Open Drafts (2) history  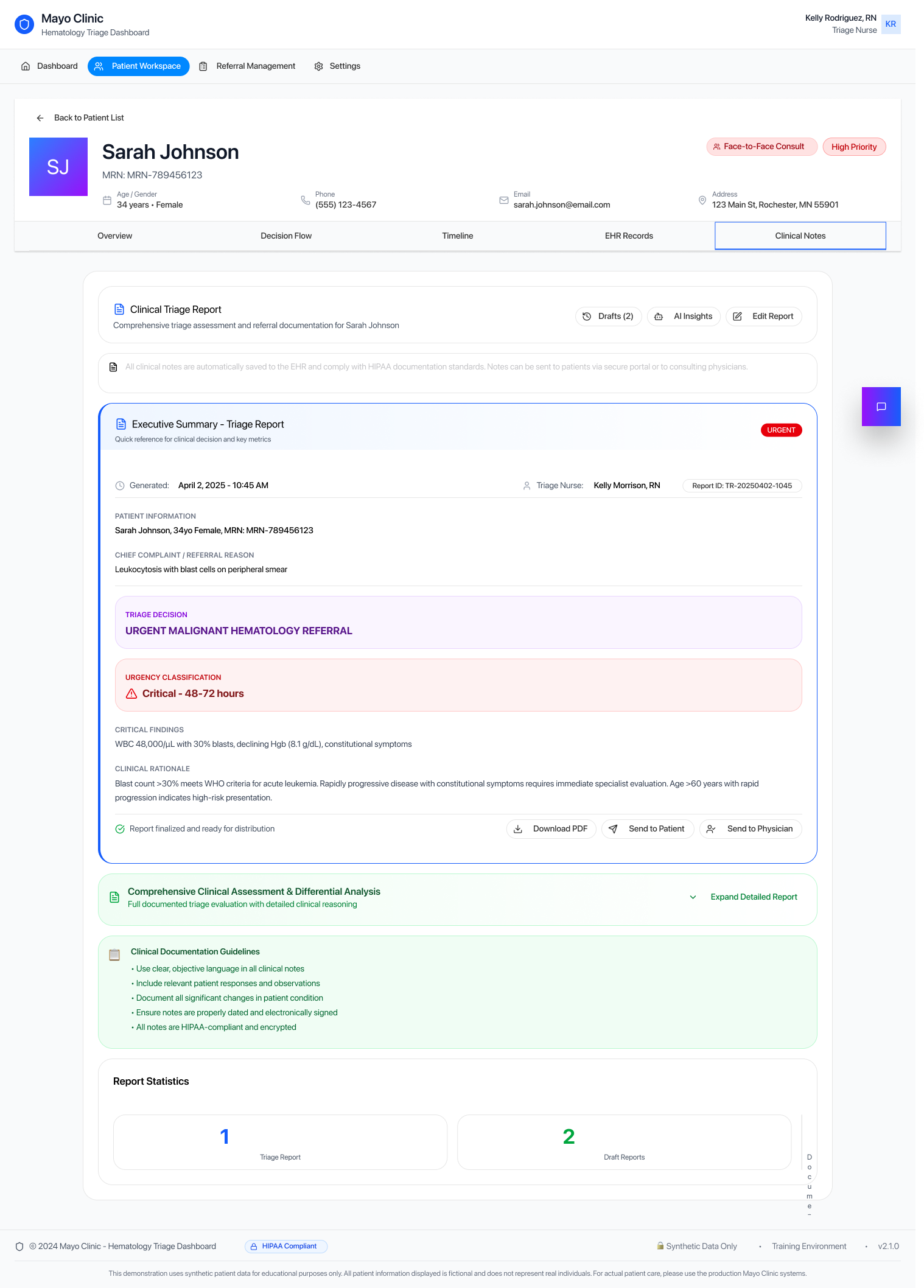pos(608,317)
